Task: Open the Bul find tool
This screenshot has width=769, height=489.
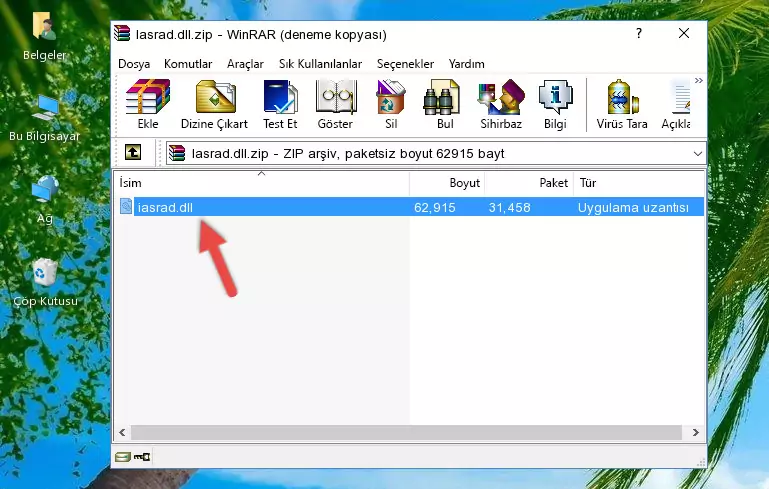Action: click(441, 97)
